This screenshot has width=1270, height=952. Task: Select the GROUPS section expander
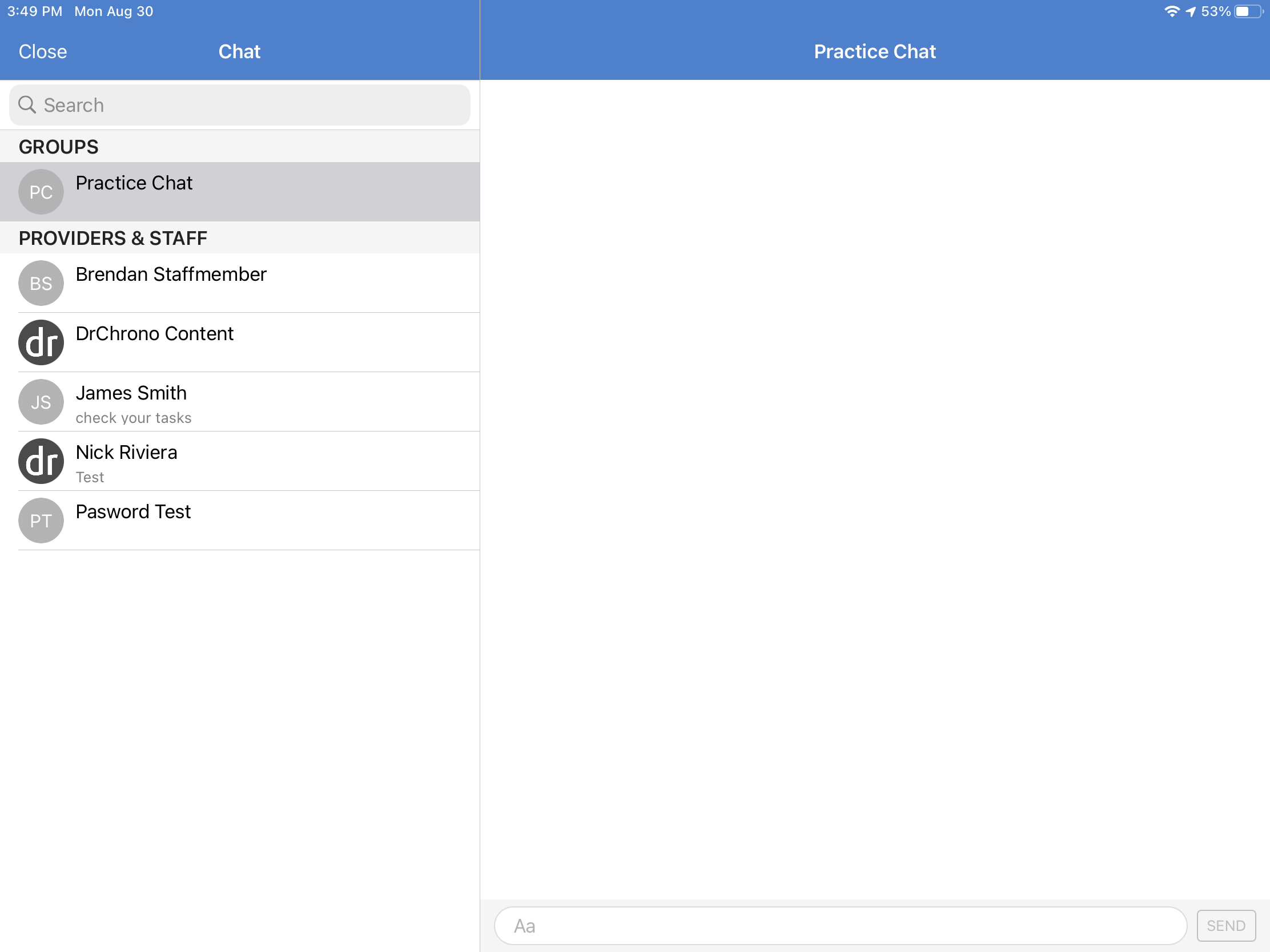(x=240, y=146)
